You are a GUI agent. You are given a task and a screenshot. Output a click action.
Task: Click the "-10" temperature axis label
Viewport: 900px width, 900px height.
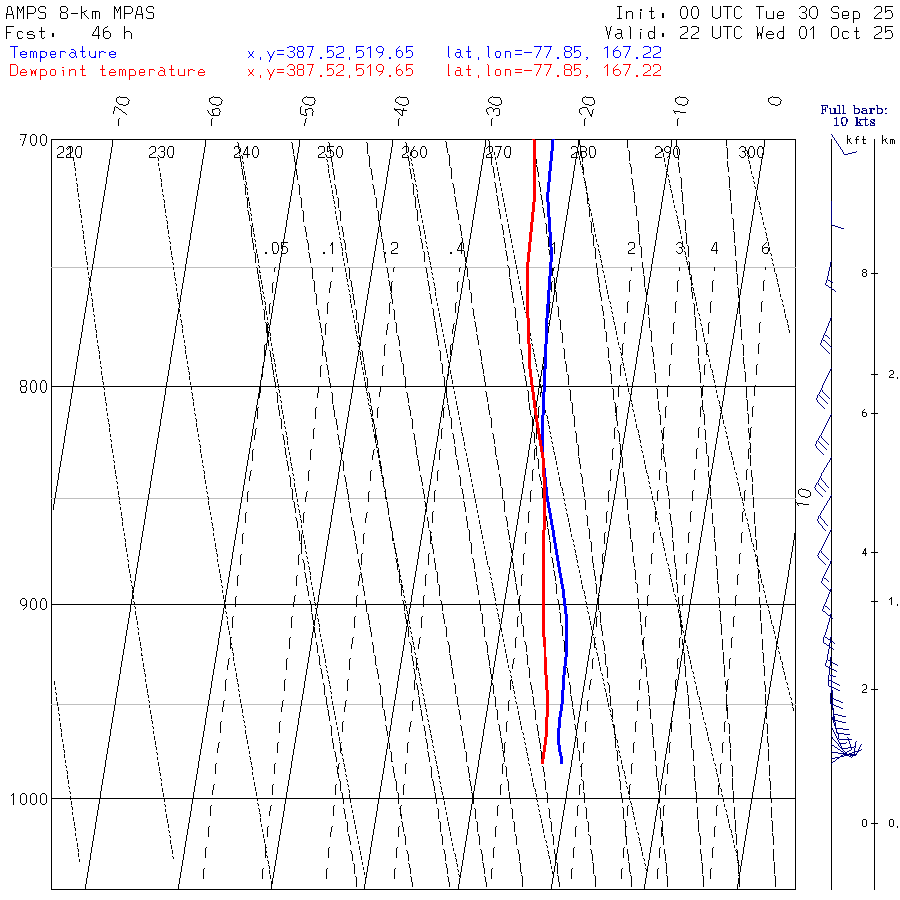point(681,111)
